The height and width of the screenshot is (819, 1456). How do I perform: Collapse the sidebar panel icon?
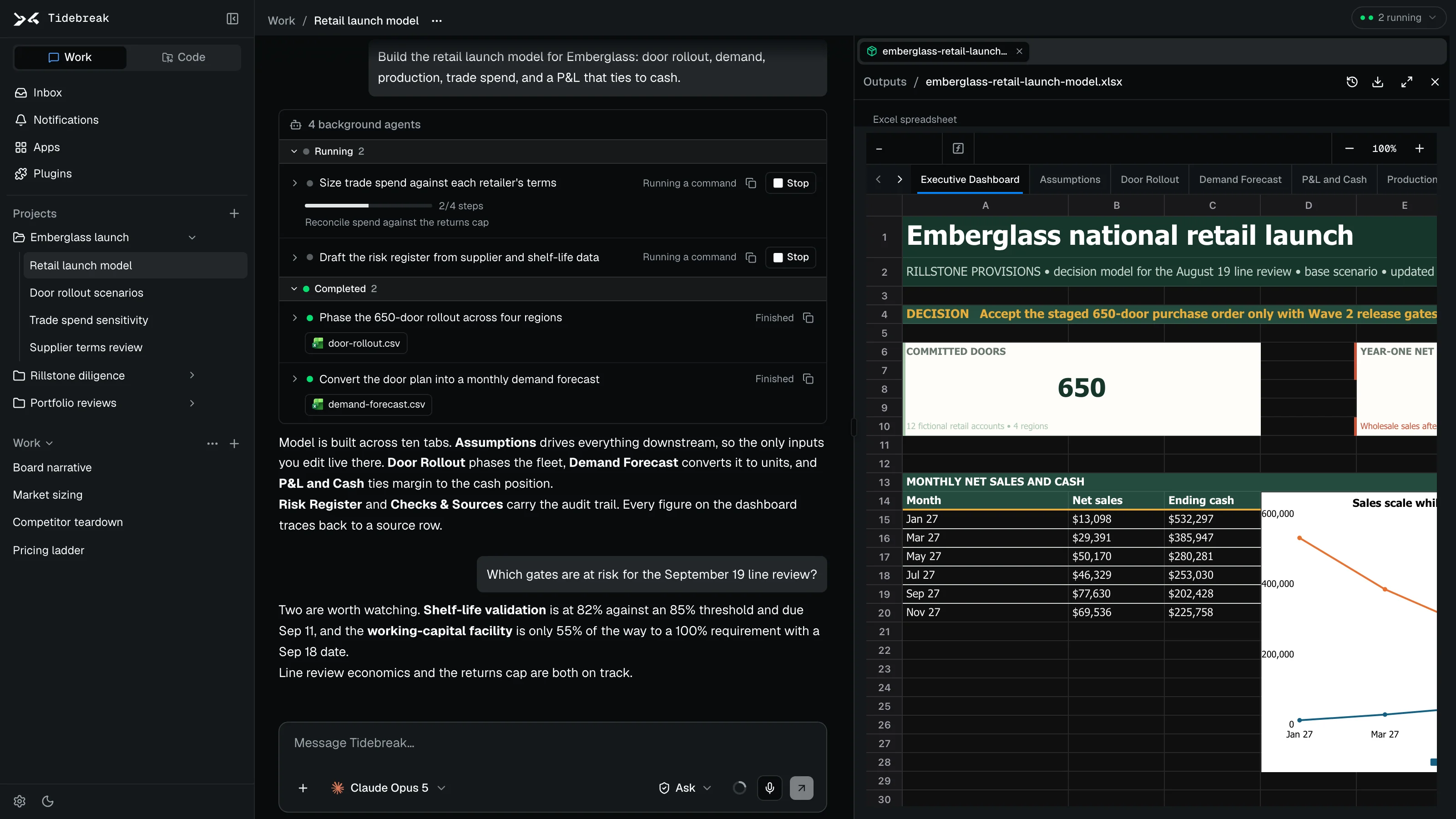[233, 19]
